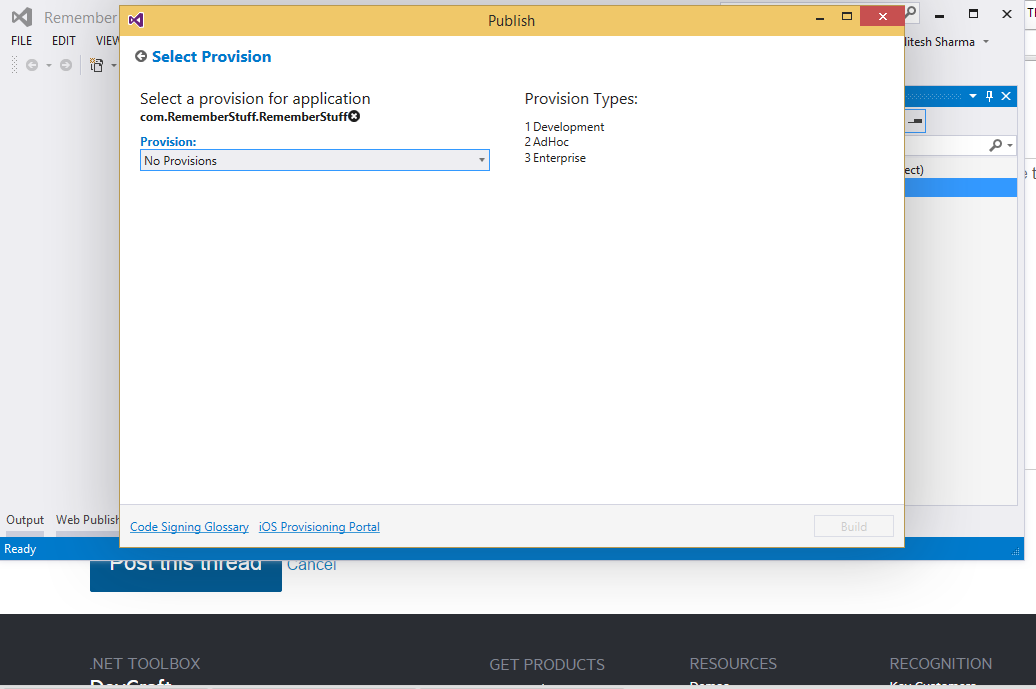Viewport: 1036px width, 689px height.
Task: Click the new project toolbar icon
Action: (96, 65)
